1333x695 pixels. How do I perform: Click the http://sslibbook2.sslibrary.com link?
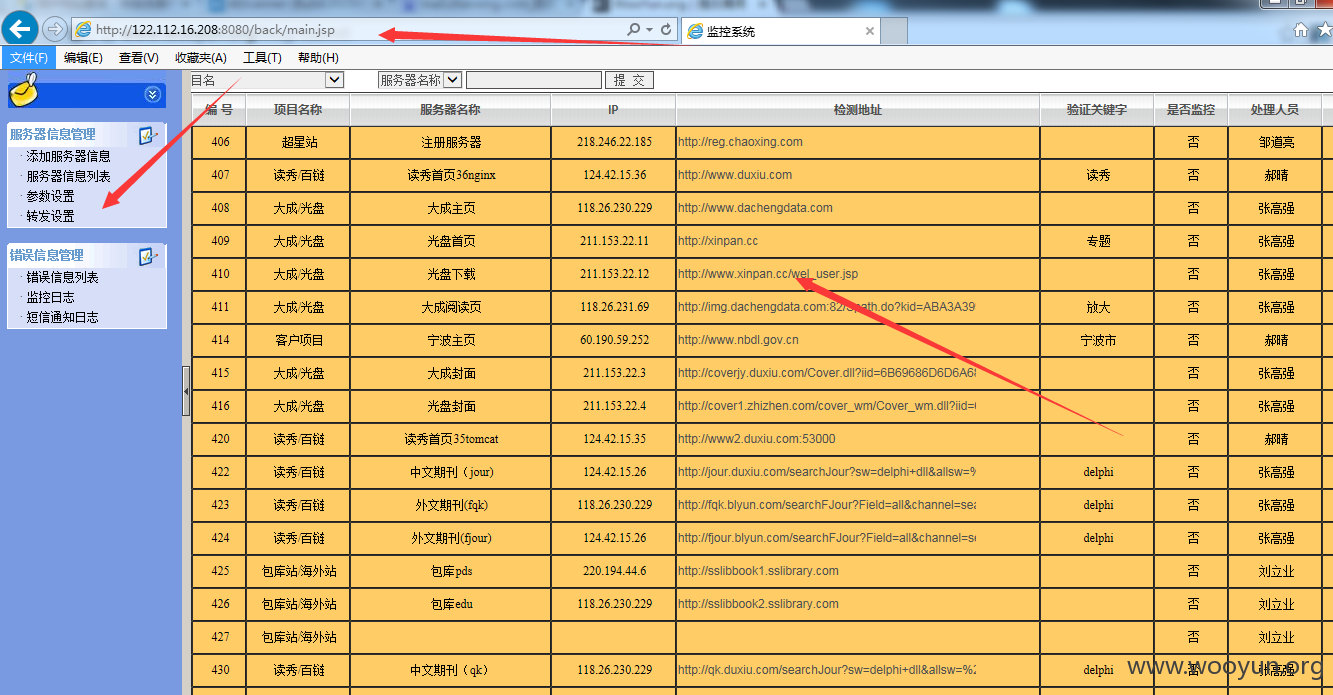pos(758,604)
